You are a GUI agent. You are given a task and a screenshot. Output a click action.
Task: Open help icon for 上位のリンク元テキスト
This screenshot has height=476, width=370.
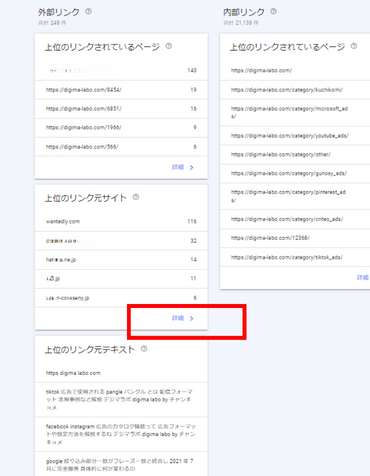(x=144, y=349)
